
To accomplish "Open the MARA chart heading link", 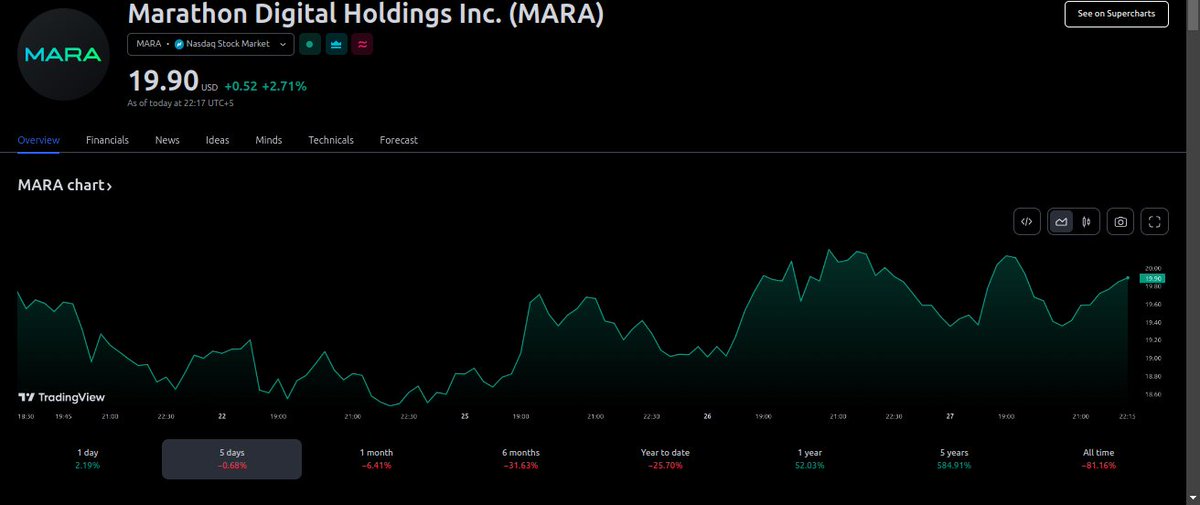I will pos(65,186).
